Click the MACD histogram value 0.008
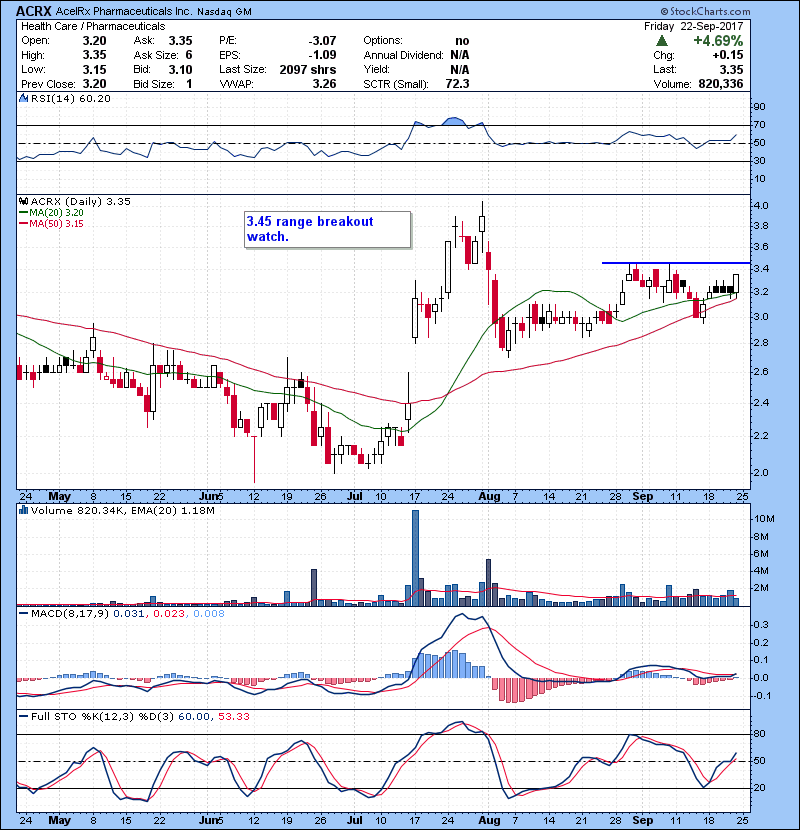 click(x=209, y=614)
